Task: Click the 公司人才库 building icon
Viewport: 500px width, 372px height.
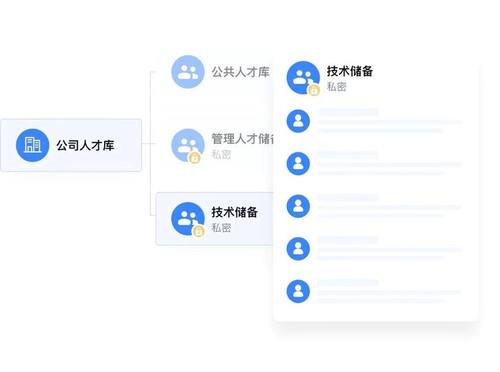Action: pos(32,145)
